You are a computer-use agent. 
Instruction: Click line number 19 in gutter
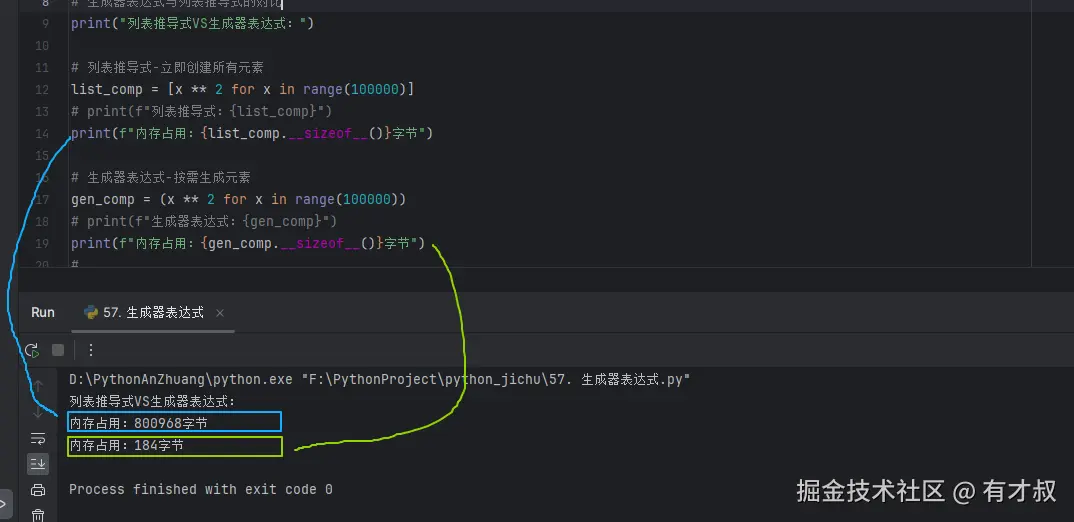click(41, 243)
